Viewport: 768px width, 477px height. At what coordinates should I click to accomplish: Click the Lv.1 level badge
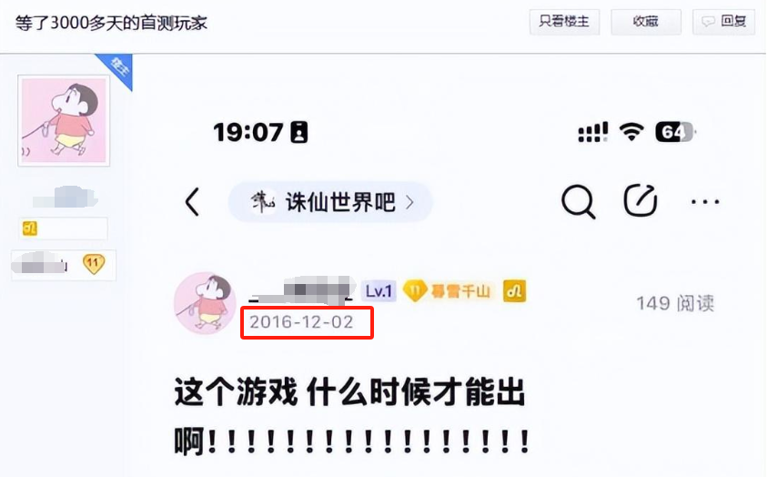[379, 291]
